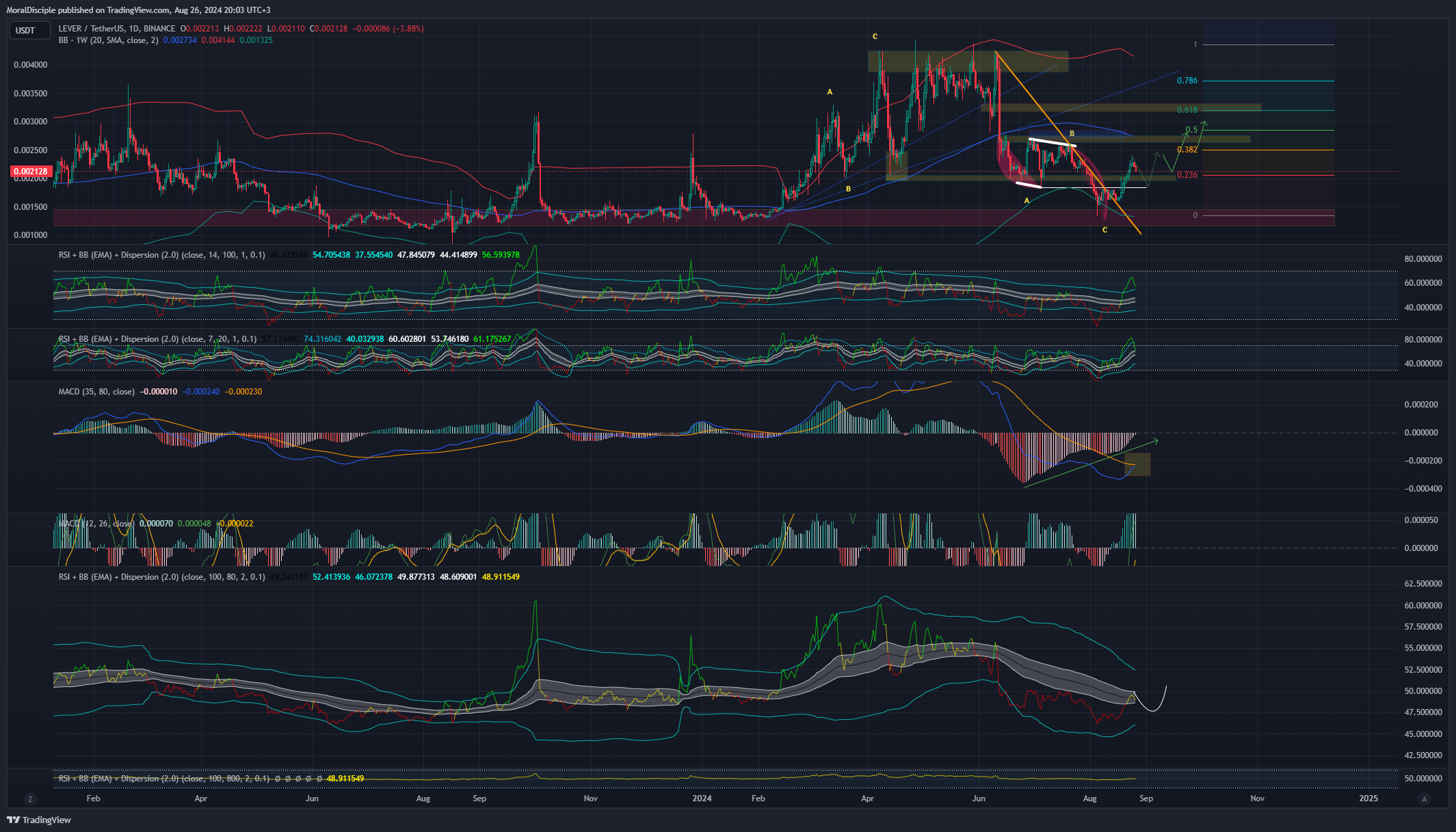Click the 0.003000 price axis label
This screenshot has width=1456, height=832.
point(31,122)
